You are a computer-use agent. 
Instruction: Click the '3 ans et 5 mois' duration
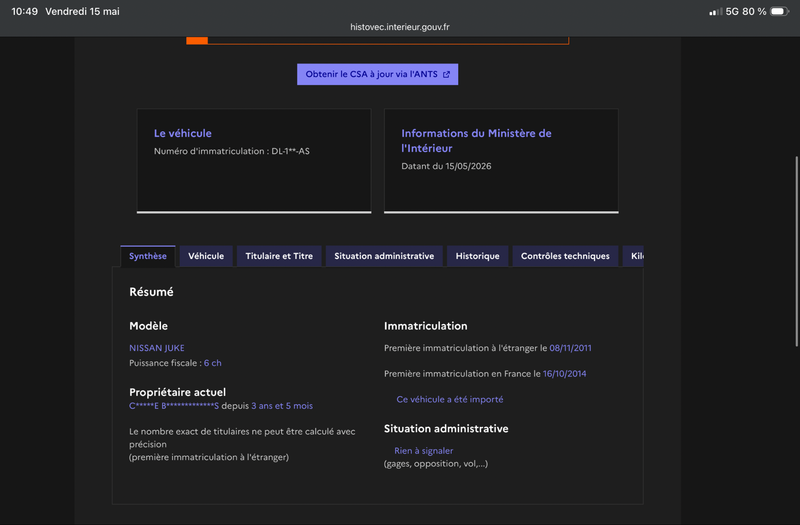(282, 406)
